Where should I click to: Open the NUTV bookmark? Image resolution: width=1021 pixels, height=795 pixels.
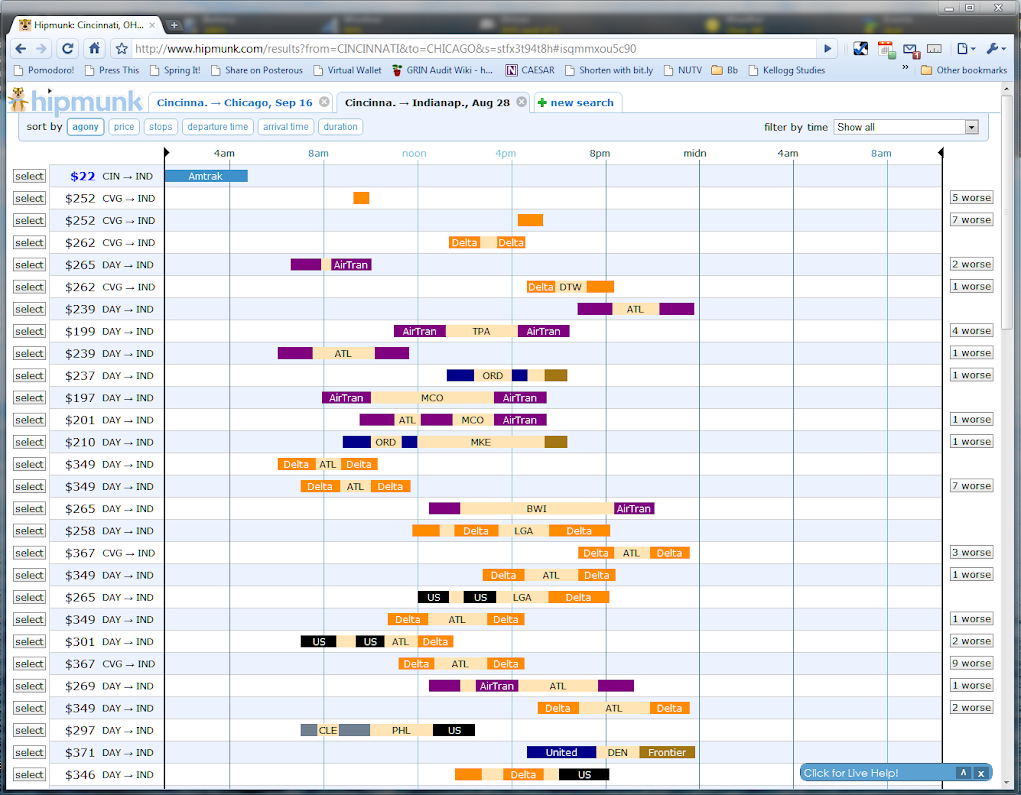point(683,70)
